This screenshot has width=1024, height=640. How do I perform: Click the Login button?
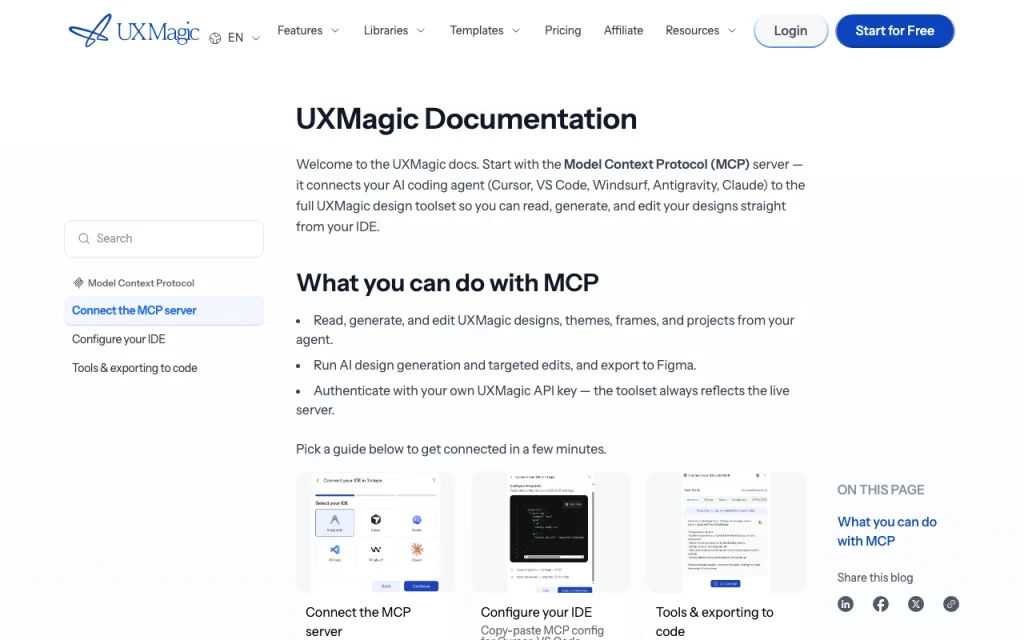790,31
